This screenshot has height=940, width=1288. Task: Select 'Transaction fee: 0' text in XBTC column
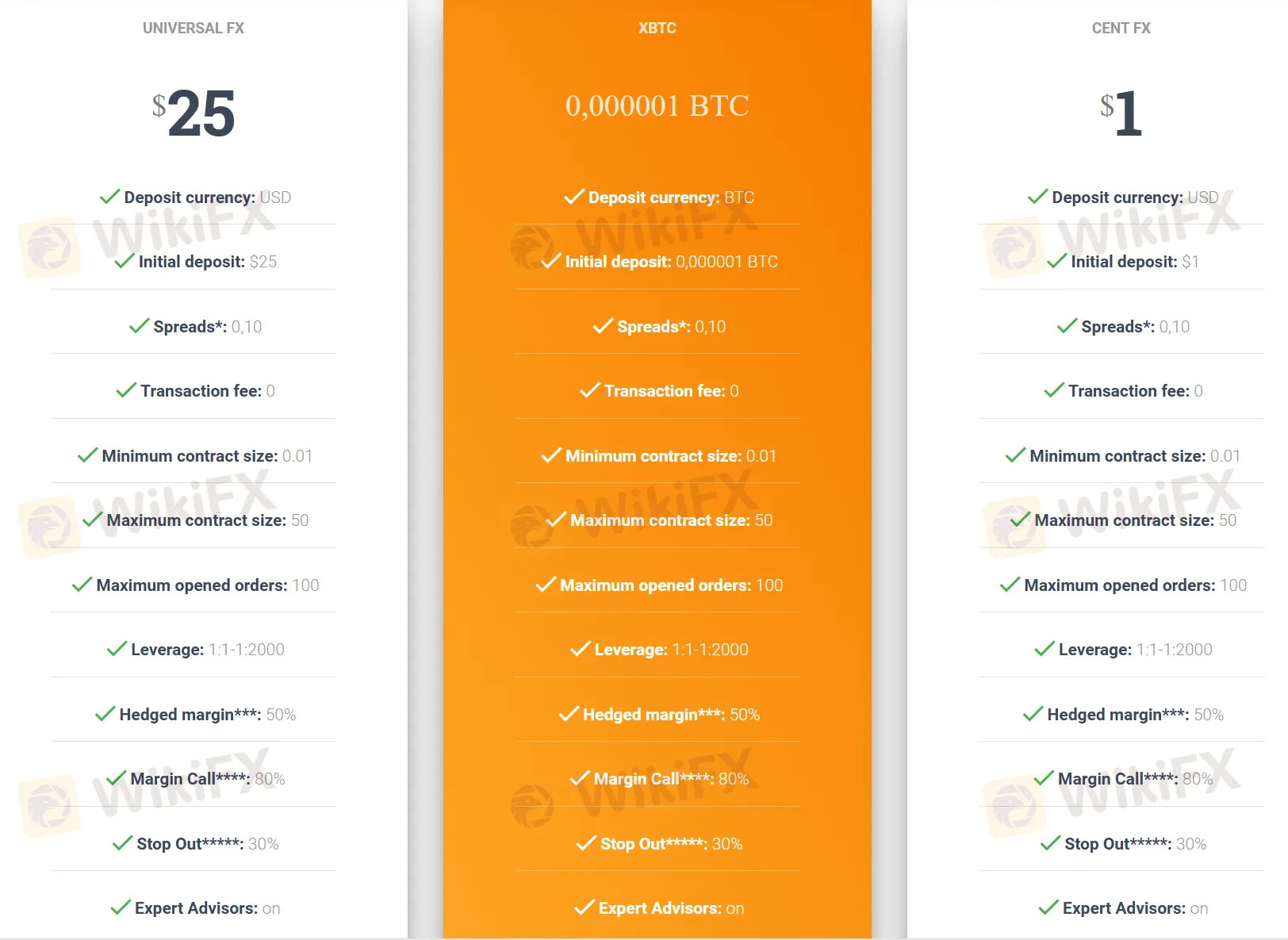click(x=672, y=391)
